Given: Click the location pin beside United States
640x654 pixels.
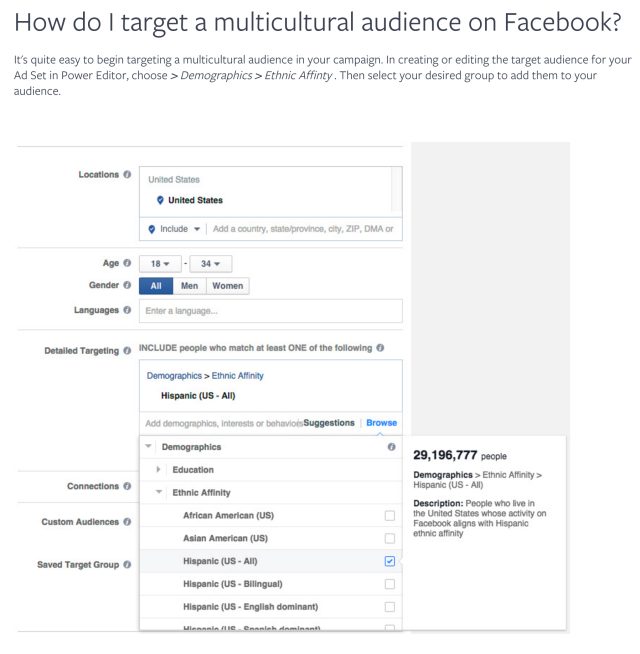Looking at the screenshot, I should [x=160, y=200].
